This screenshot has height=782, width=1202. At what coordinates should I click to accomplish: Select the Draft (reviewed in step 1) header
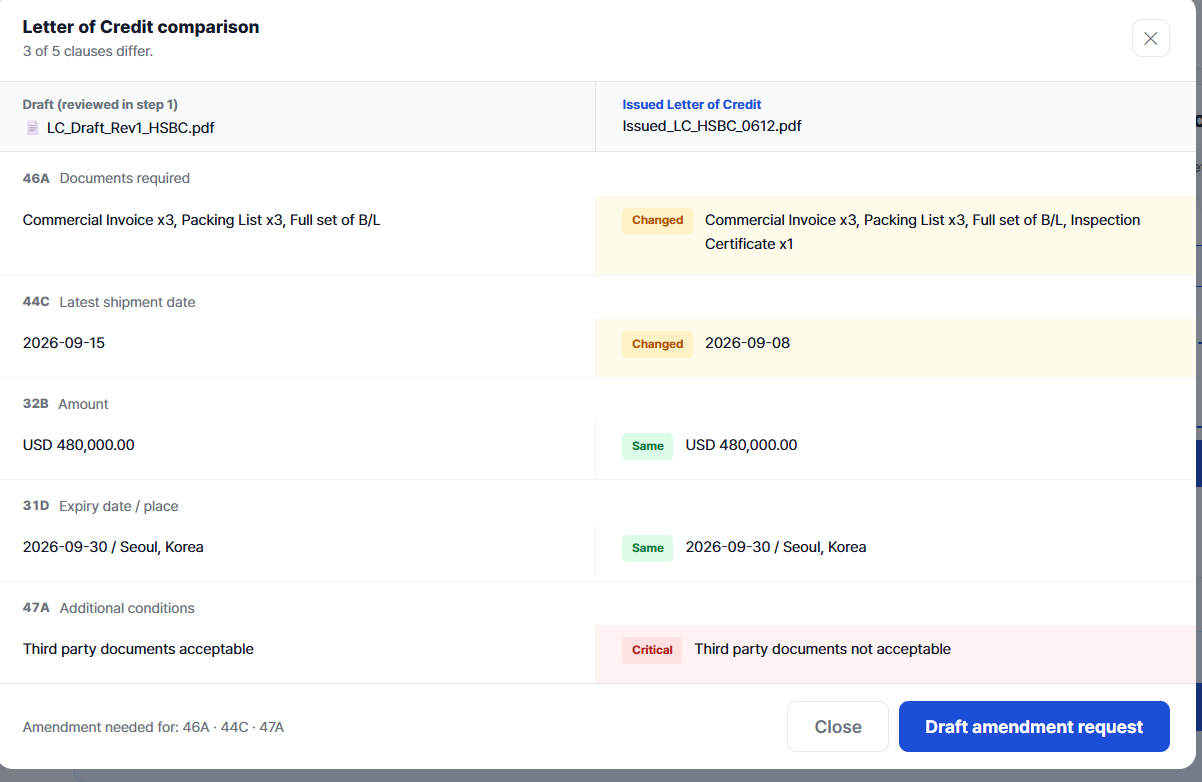point(100,104)
